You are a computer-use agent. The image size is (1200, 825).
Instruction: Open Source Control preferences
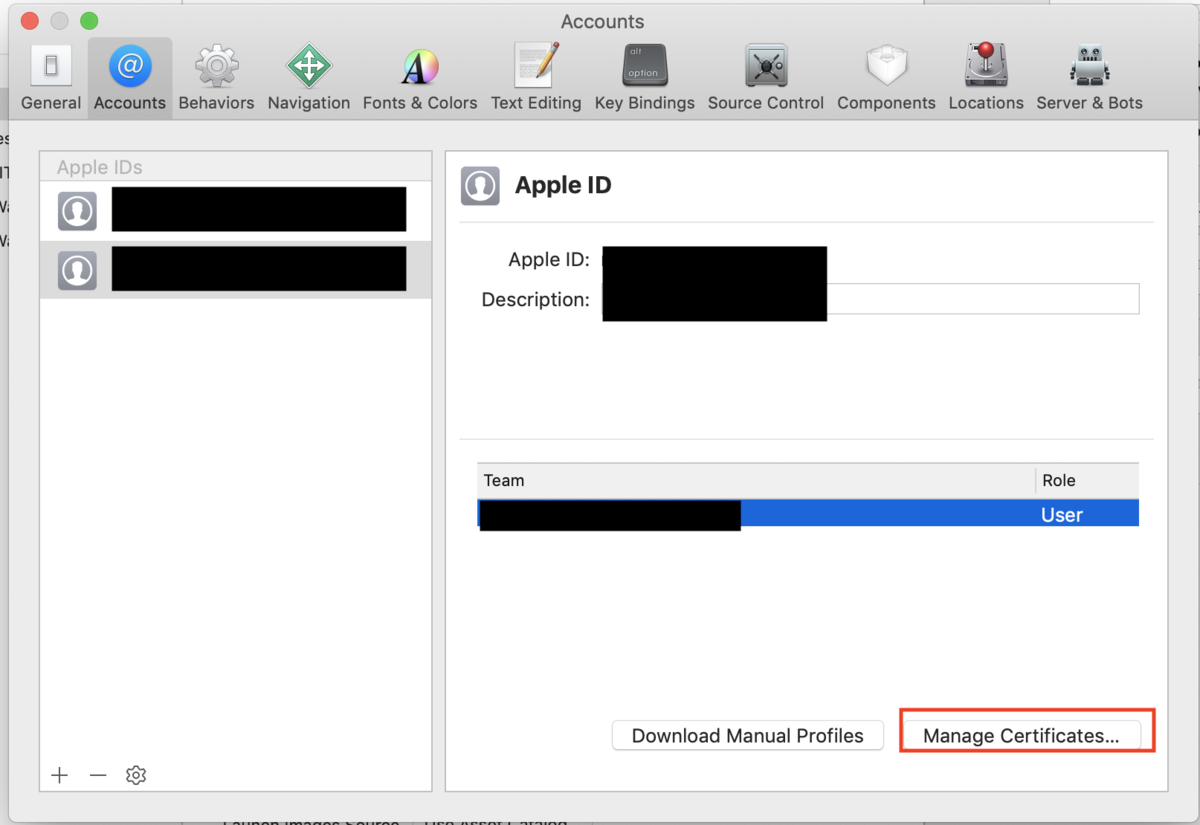pos(766,77)
